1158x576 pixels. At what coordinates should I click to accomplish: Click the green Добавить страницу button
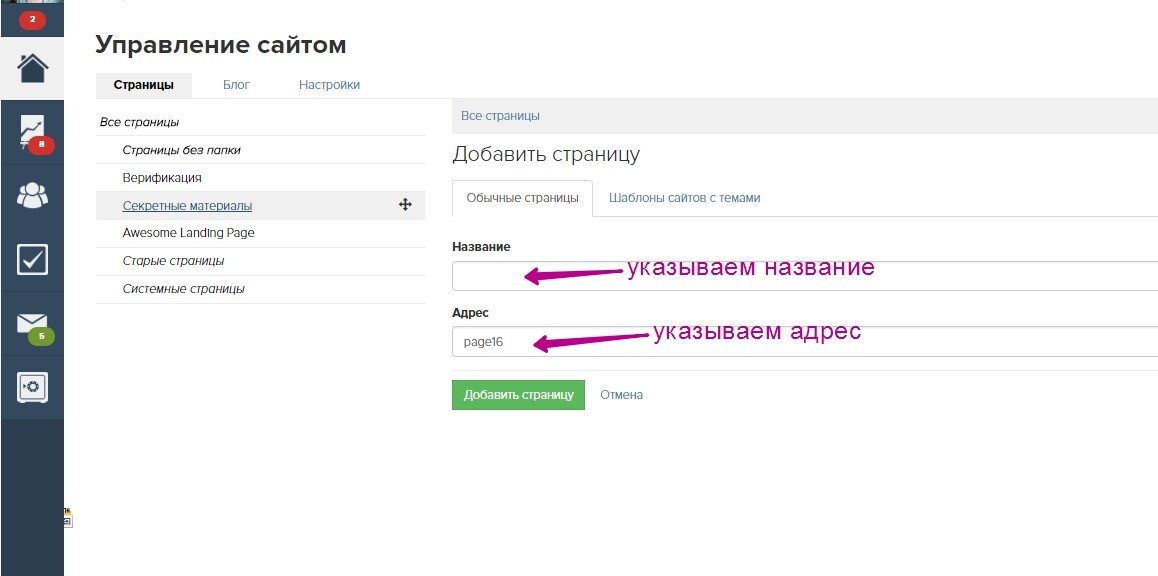coord(518,394)
